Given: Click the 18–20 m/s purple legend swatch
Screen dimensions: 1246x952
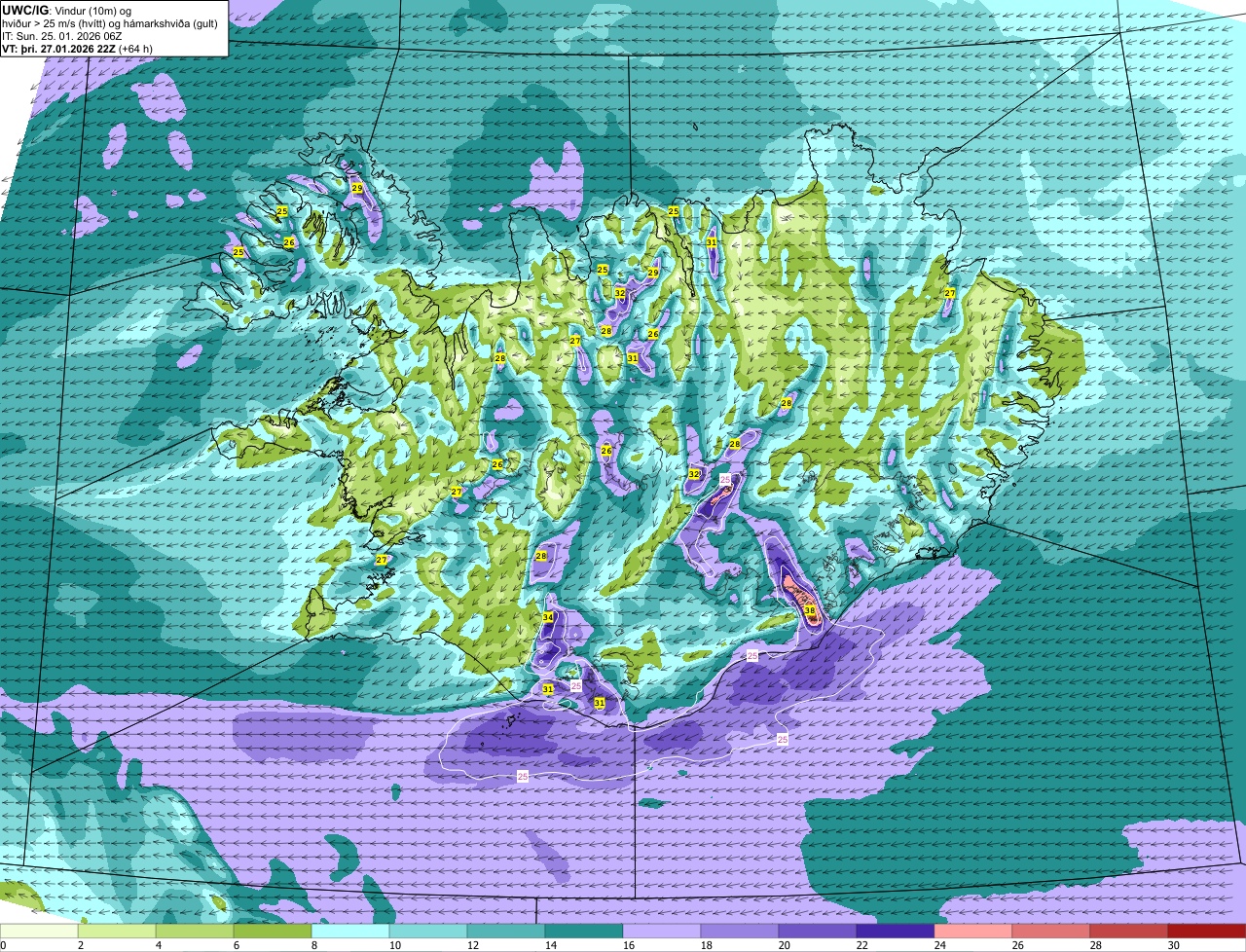Looking at the screenshot, I should (x=740, y=932).
